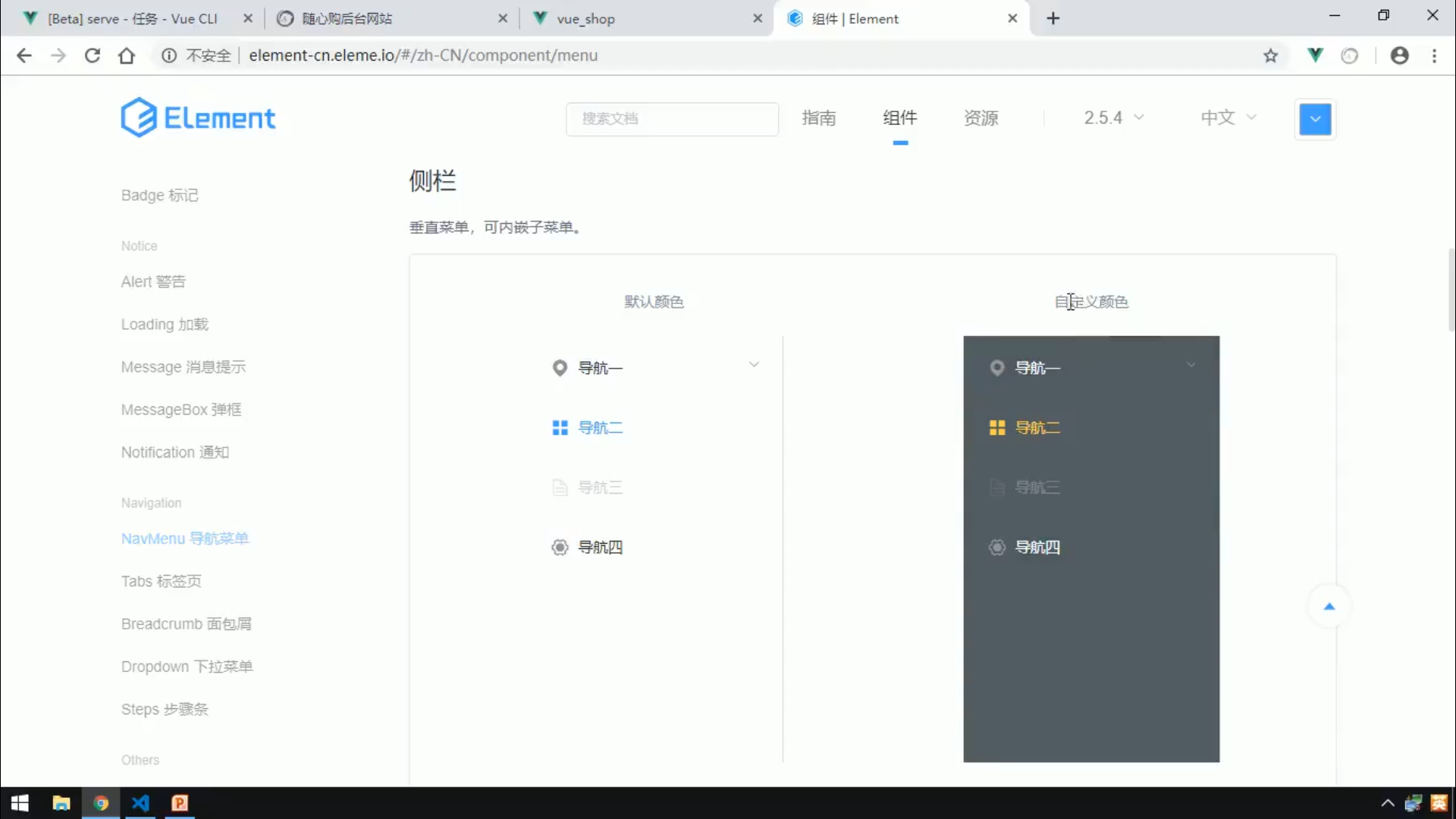Open the 2.5.4 version dropdown
This screenshot has width=1456, height=819.
tap(1113, 118)
